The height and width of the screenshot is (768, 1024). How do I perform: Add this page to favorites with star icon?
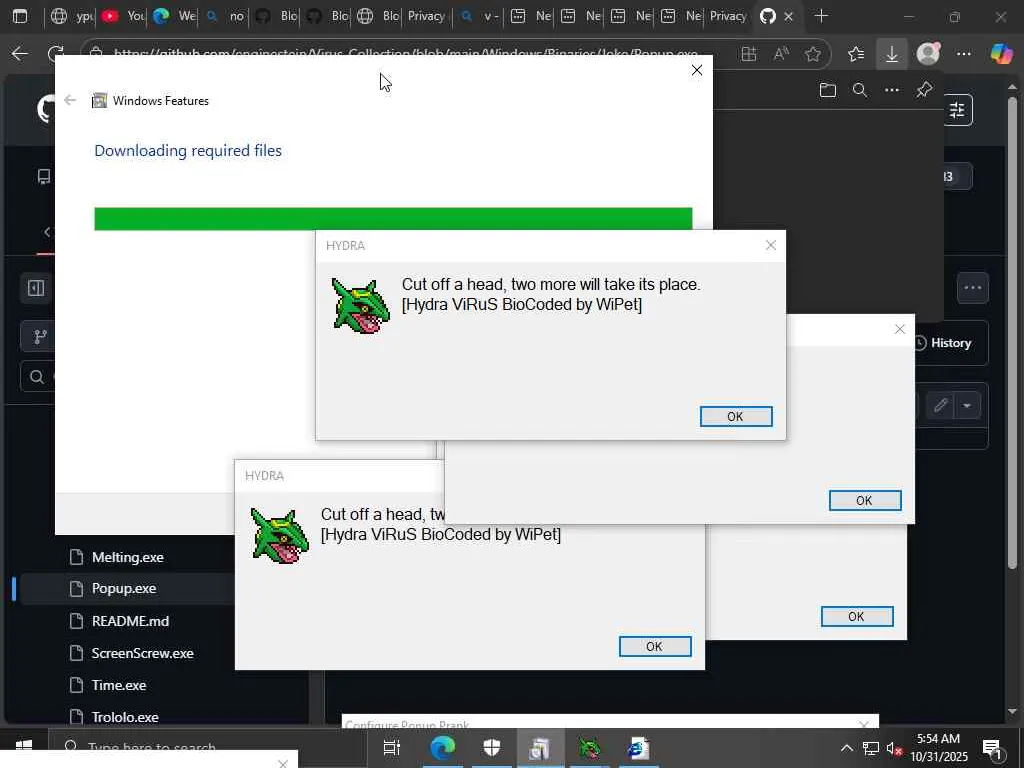pyautogui.click(x=813, y=54)
